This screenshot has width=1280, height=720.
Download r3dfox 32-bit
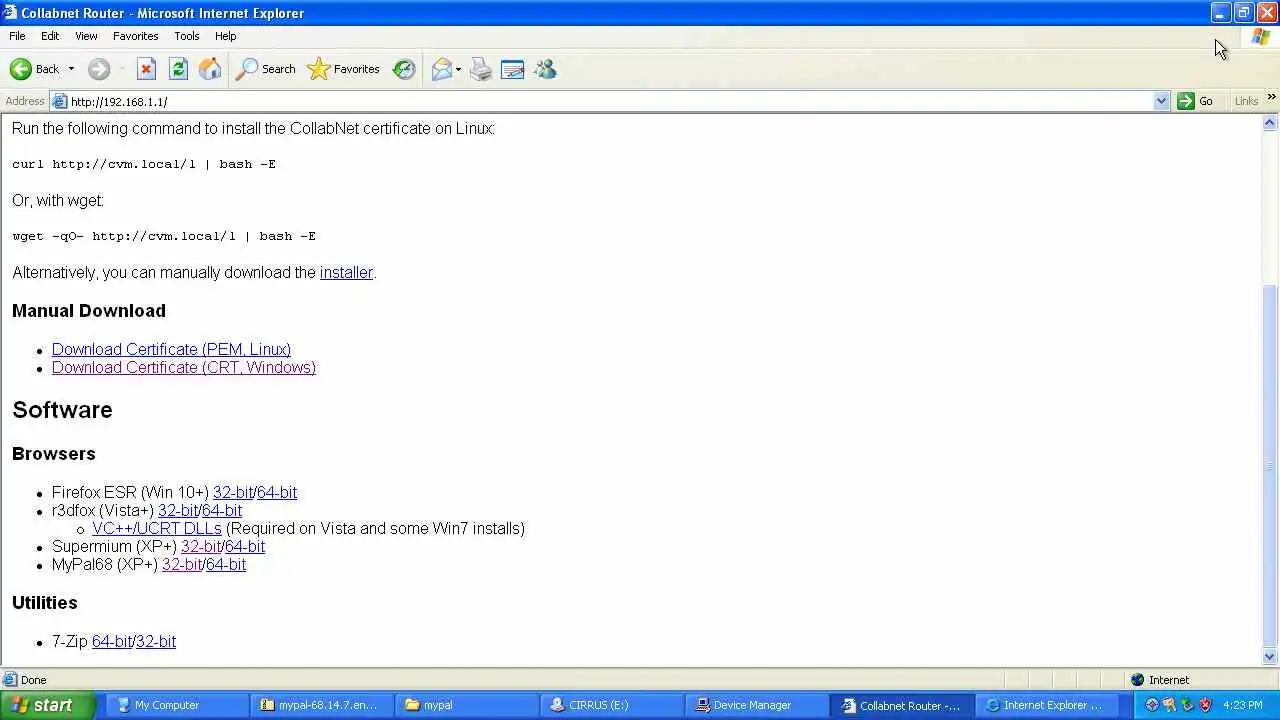pos(178,510)
